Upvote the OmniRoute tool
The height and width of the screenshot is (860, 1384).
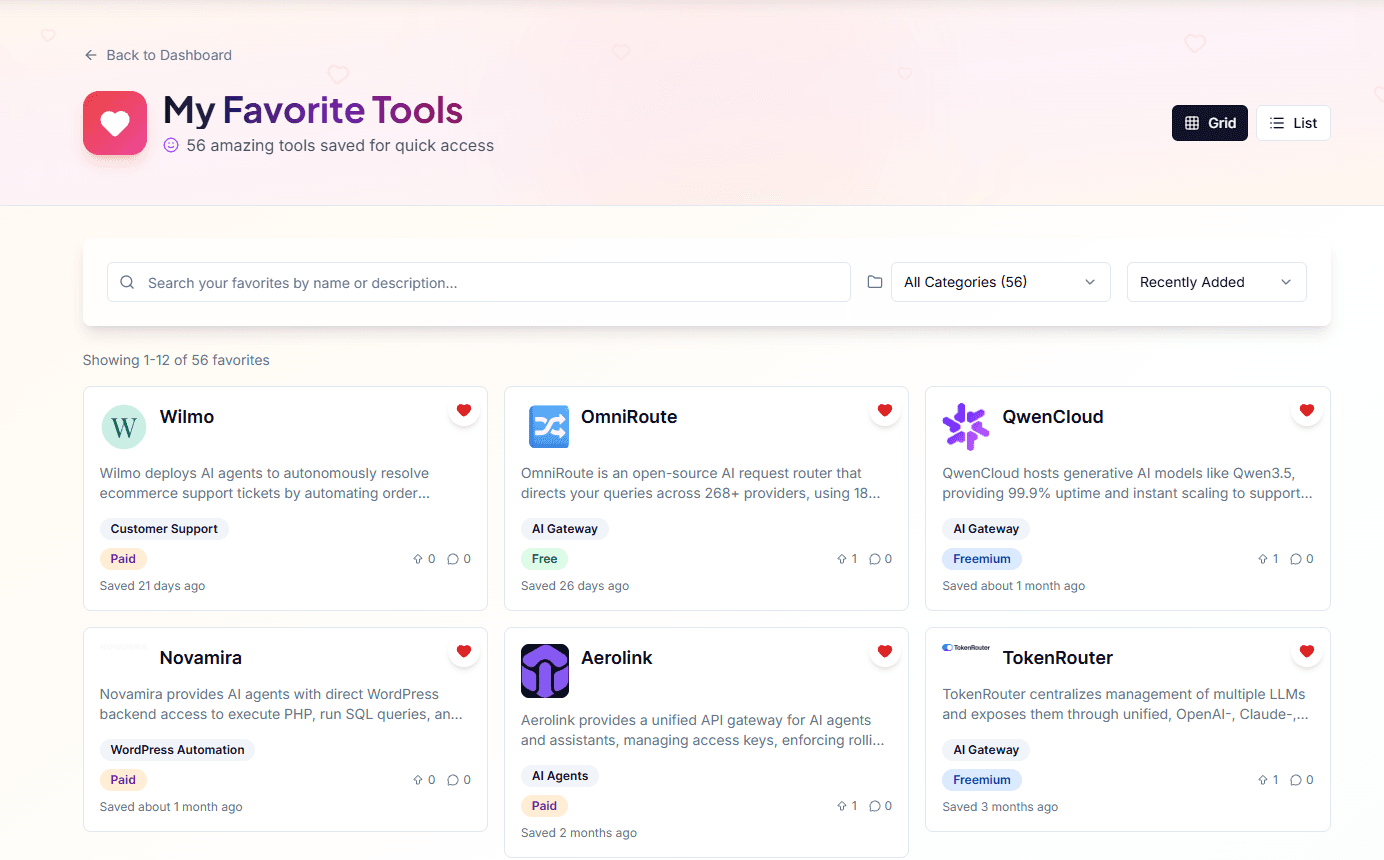846,559
